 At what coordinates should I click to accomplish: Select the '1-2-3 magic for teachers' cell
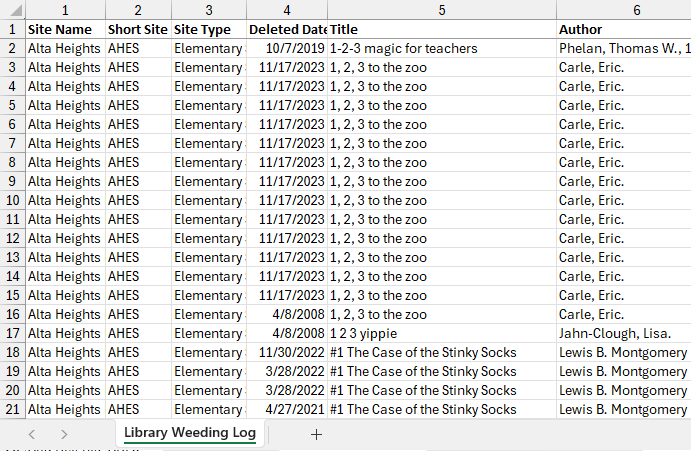(441, 48)
